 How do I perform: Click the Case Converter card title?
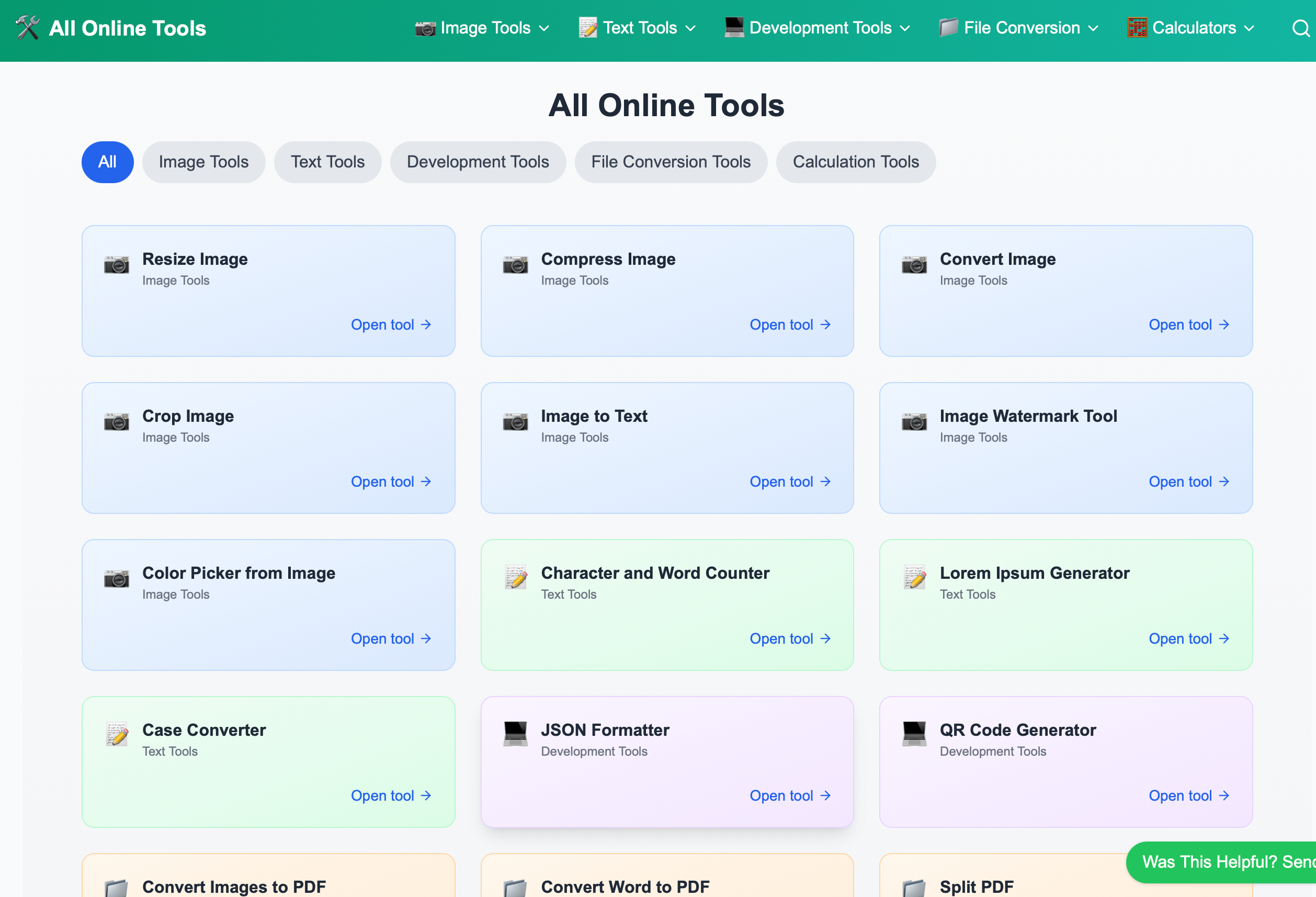pyautogui.click(x=204, y=730)
